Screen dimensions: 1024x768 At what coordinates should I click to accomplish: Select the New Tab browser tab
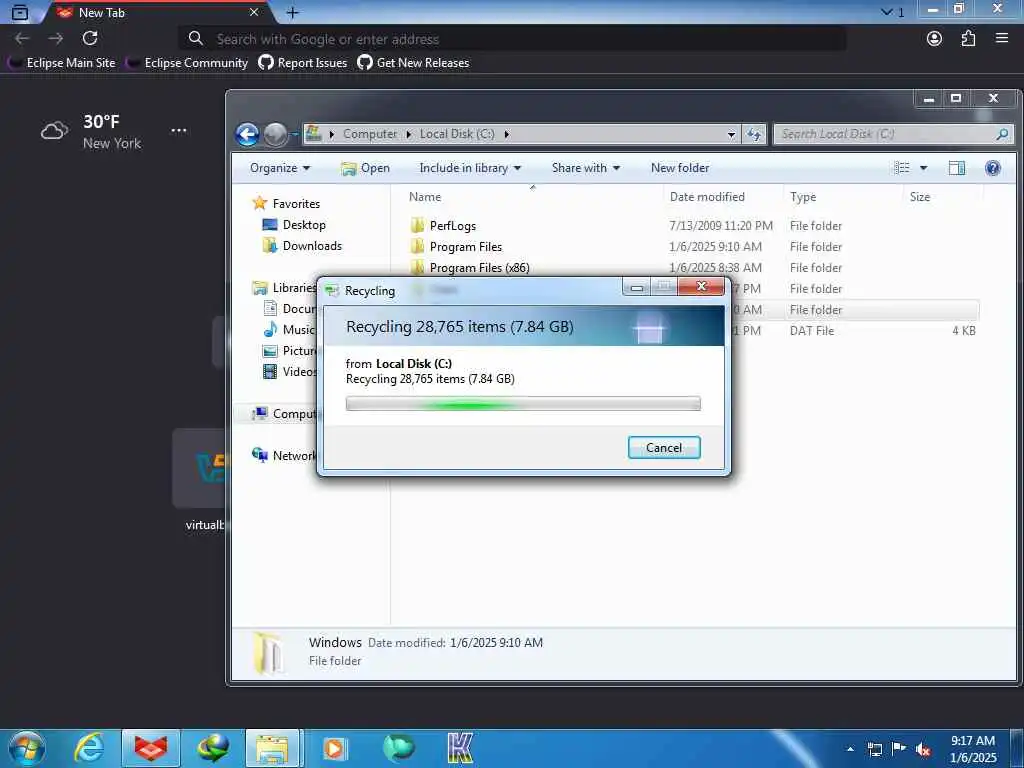[x=157, y=12]
